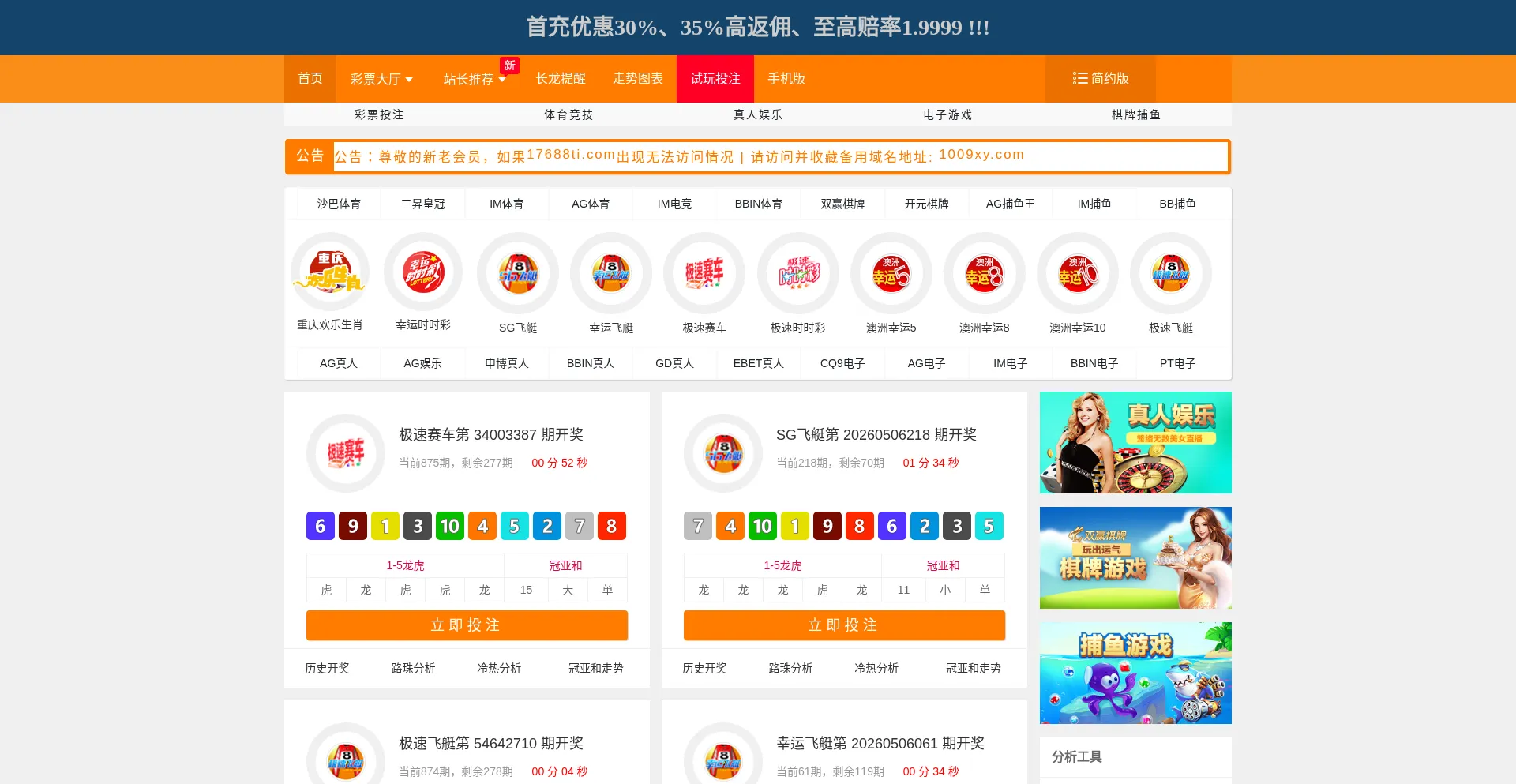This screenshot has height=784, width=1516.
Task: Open the 极速赛车 icon in the lottery row
Action: 704,273
